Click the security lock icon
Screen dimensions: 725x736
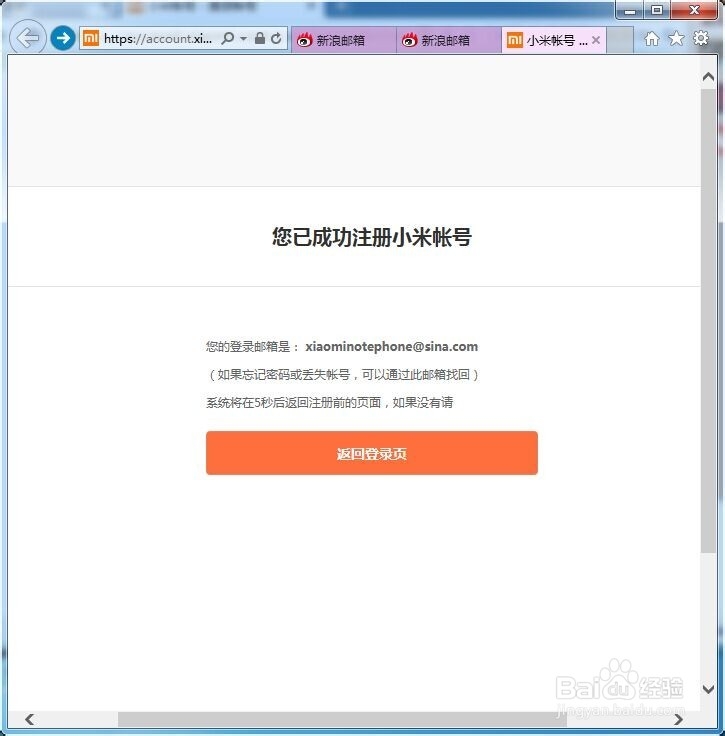click(259, 38)
